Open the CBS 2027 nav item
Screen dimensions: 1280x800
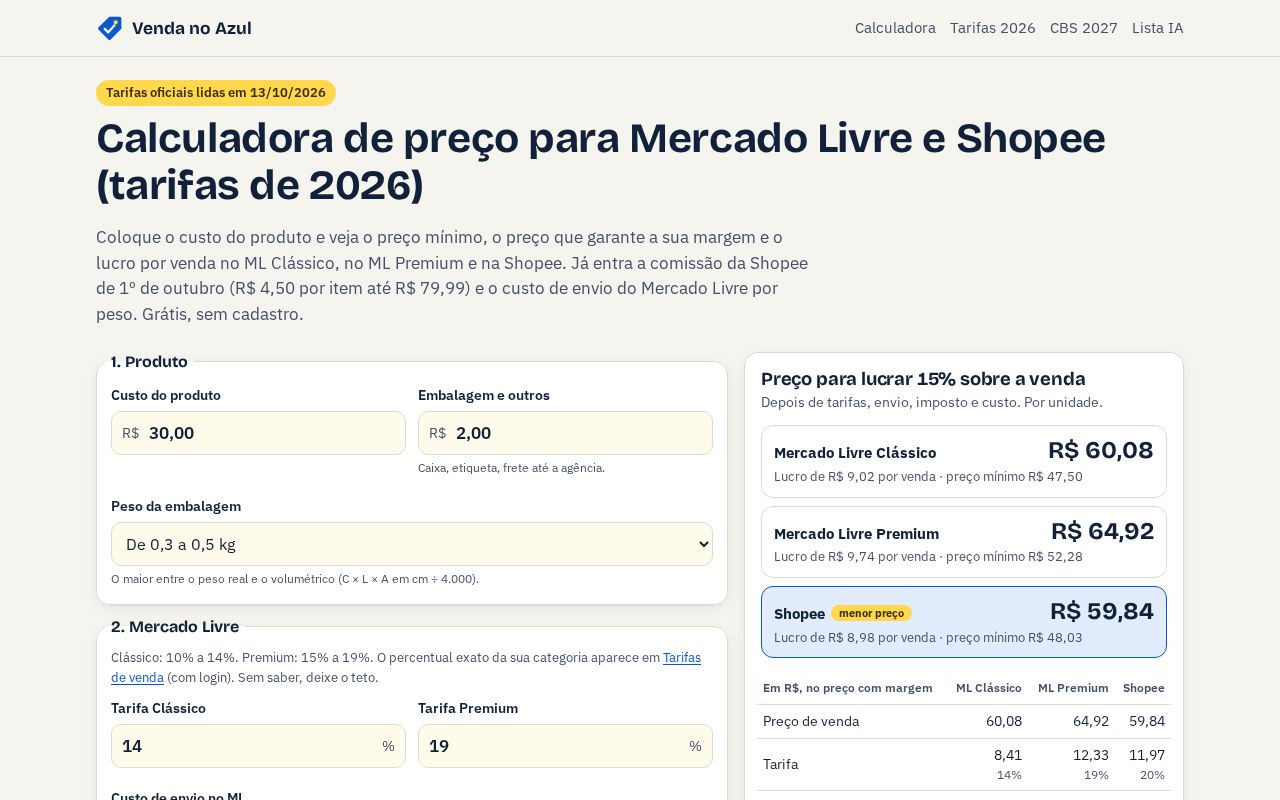click(1084, 28)
